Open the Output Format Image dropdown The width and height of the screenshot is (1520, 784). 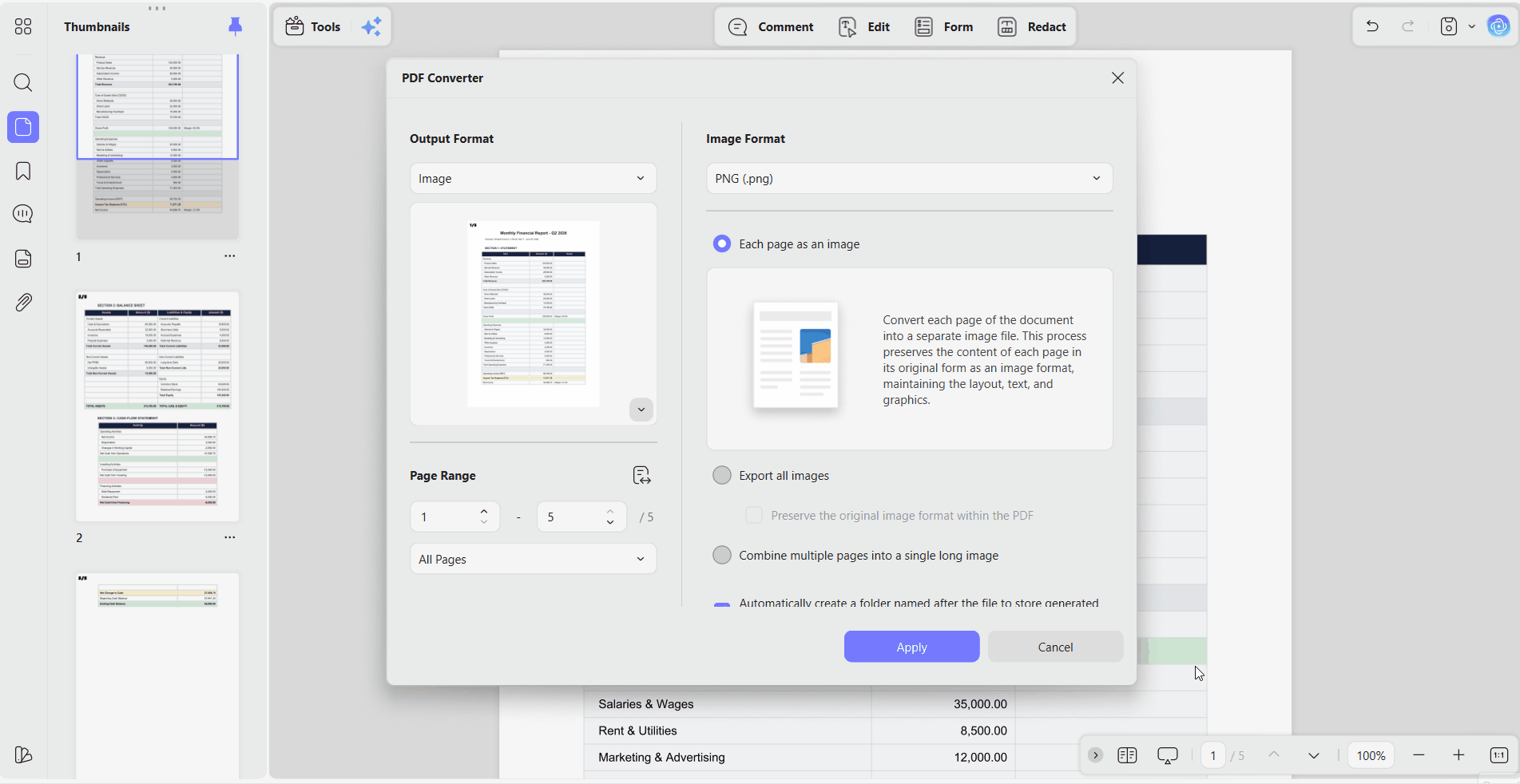[x=533, y=178]
